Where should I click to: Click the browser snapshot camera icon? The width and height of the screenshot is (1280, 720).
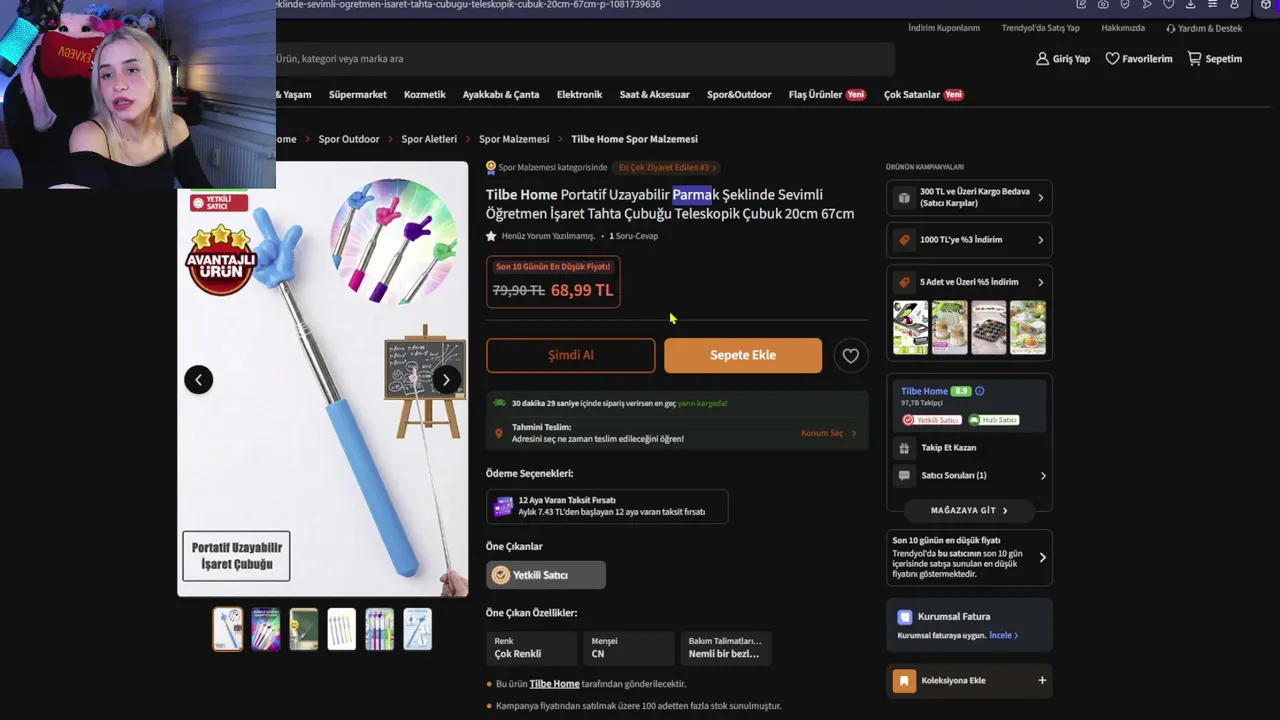[1103, 5]
